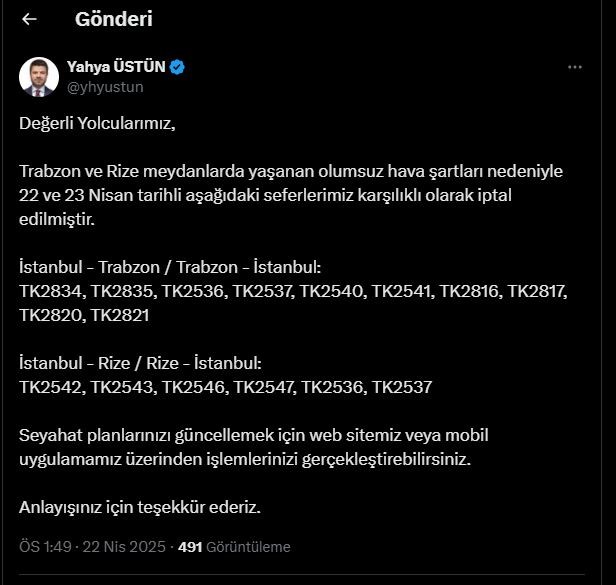The image size is (616, 585).
Task: Open Yahya ÜSTÜN's profile picture
Action: pos(39,77)
